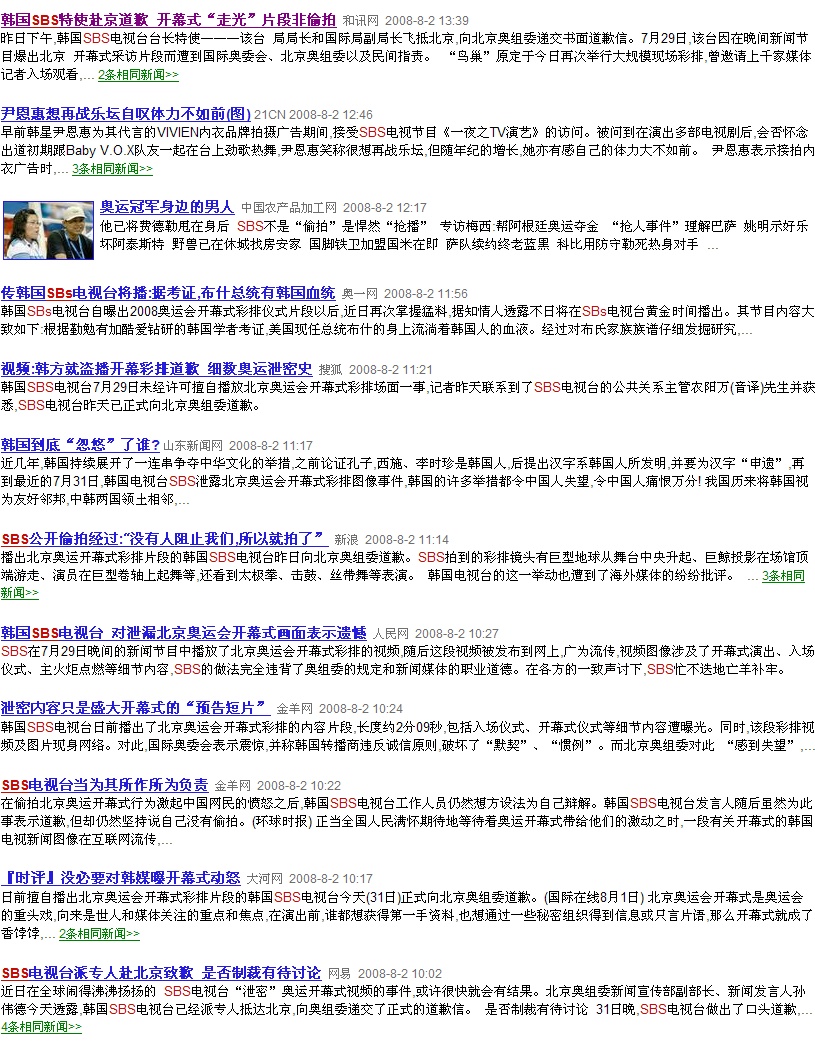
Task: Click snippet starting "早前韩星尹恩惠为其代言的VIVIEN"
Action: [x=407, y=151]
